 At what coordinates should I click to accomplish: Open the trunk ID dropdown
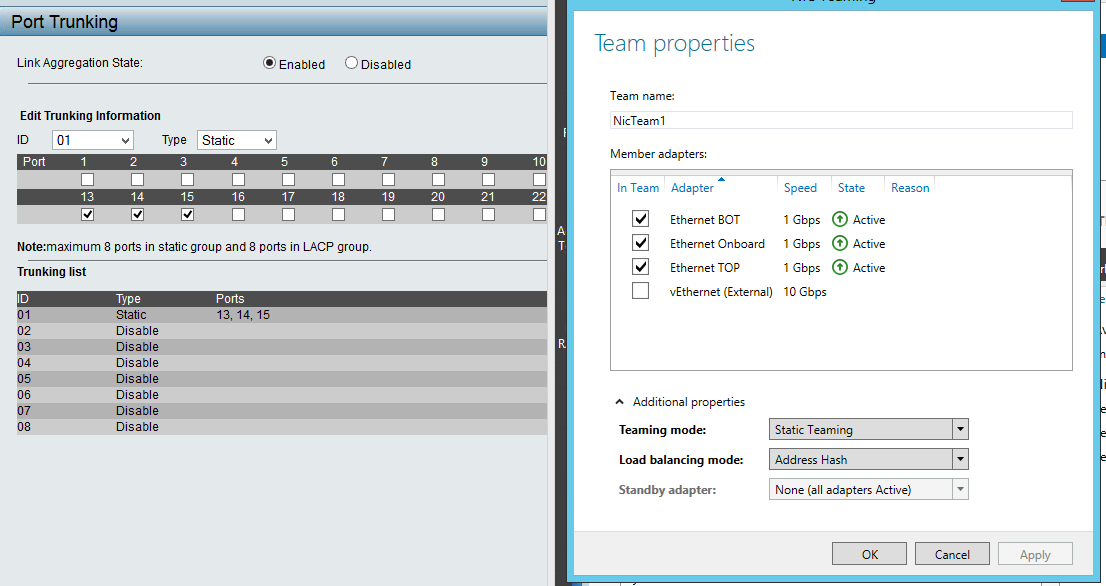[93, 141]
